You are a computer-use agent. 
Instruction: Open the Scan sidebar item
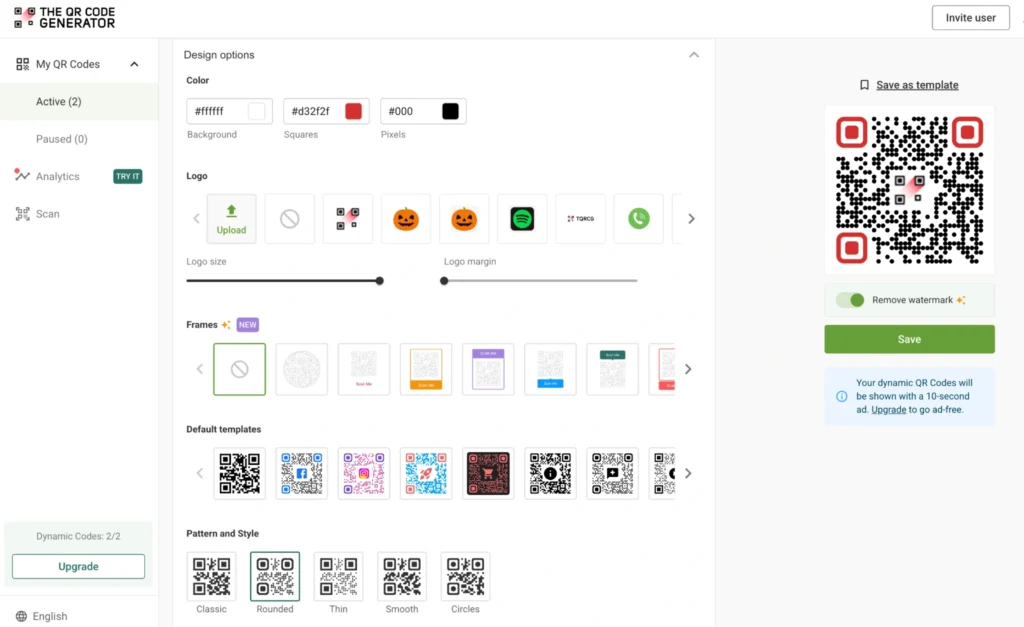coord(47,214)
